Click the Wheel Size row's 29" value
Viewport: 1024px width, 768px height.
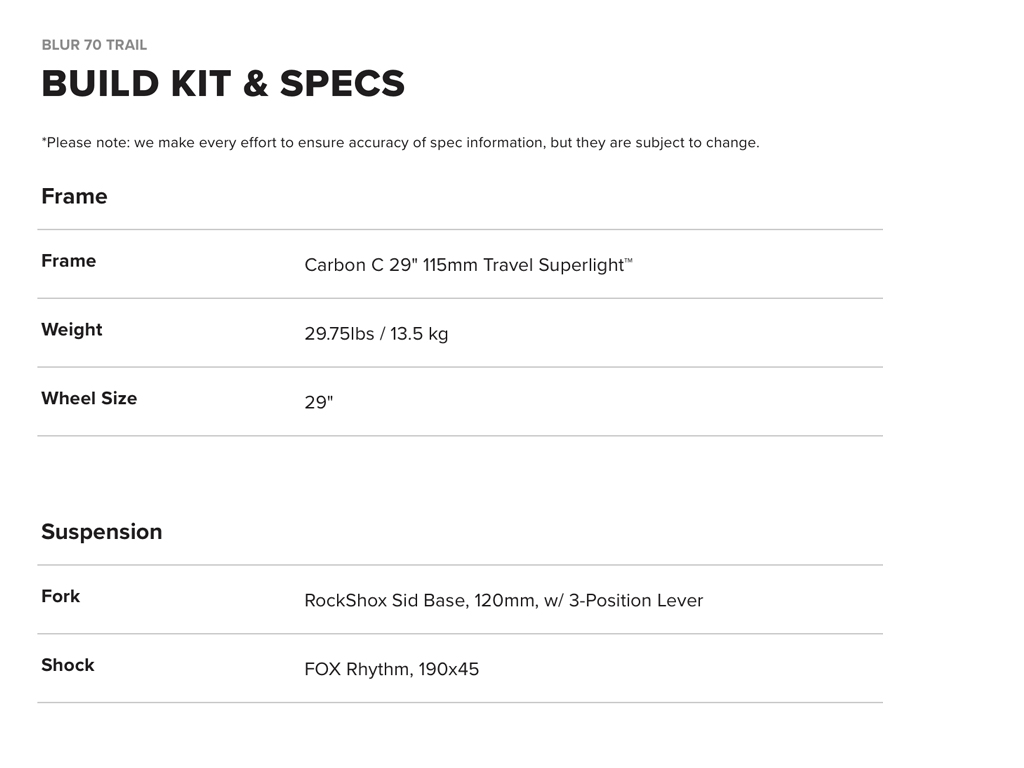click(x=319, y=403)
